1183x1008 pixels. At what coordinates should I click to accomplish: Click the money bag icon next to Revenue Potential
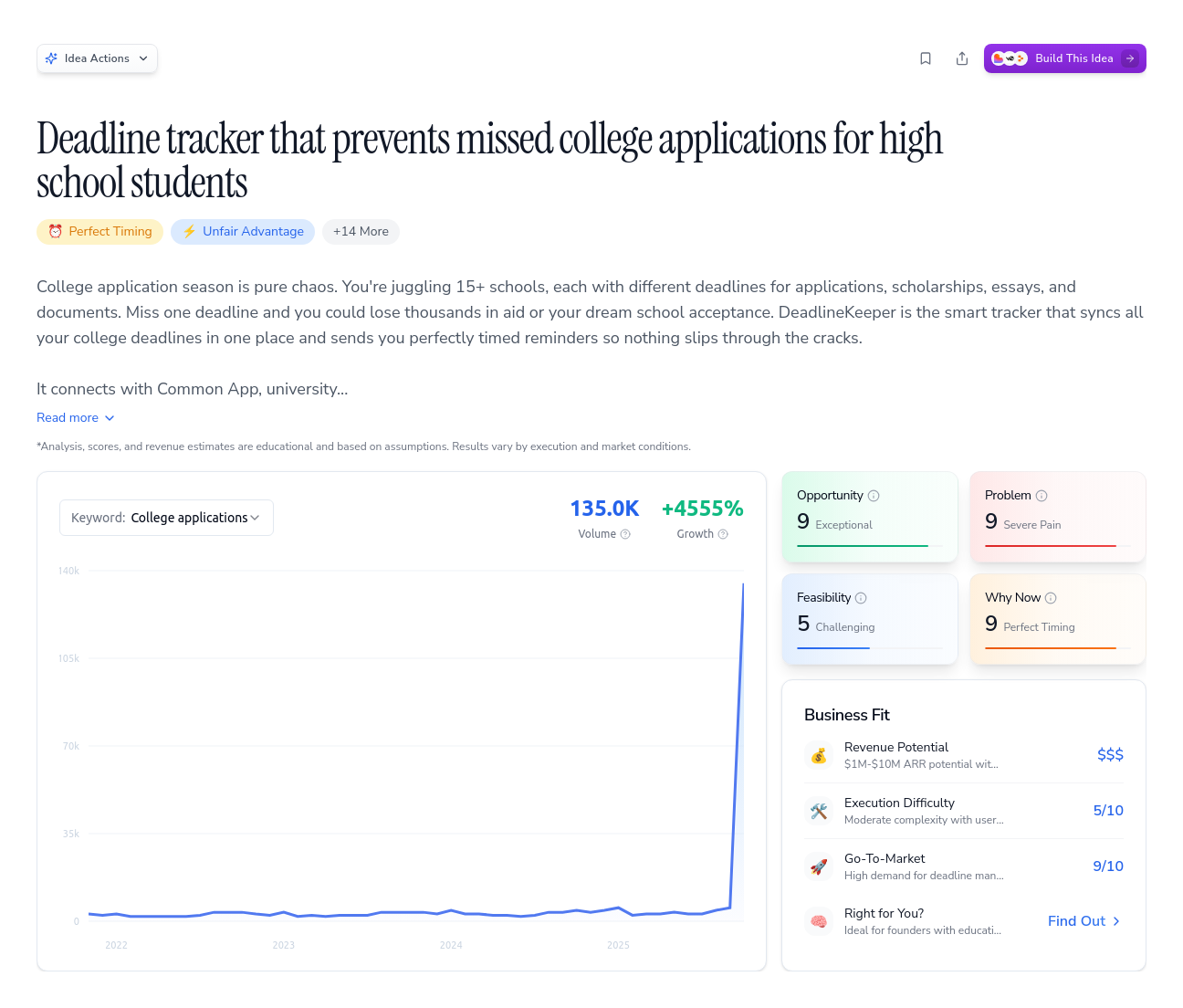coord(819,755)
